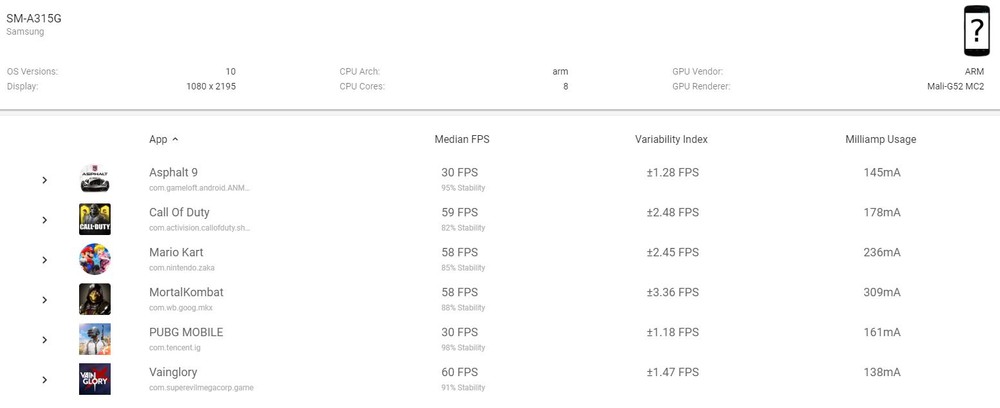Expand the Mario Kart row chevron
The height and width of the screenshot is (408, 1000).
pyautogui.click(x=45, y=260)
